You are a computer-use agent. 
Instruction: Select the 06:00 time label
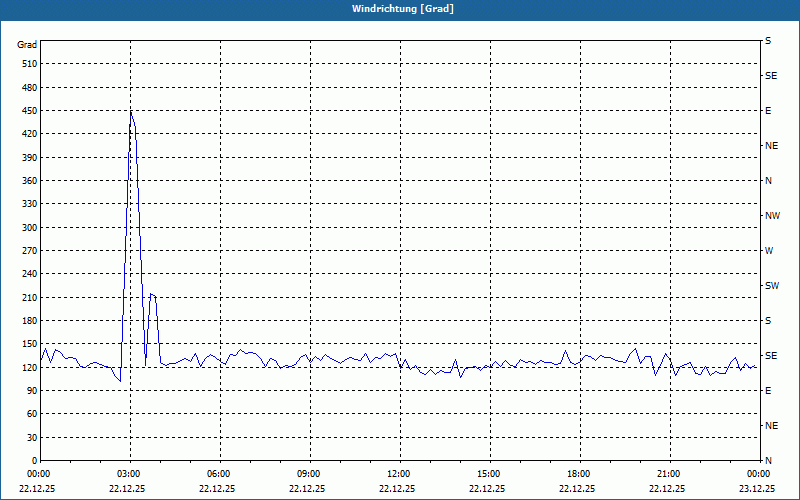click(x=220, y=474)
